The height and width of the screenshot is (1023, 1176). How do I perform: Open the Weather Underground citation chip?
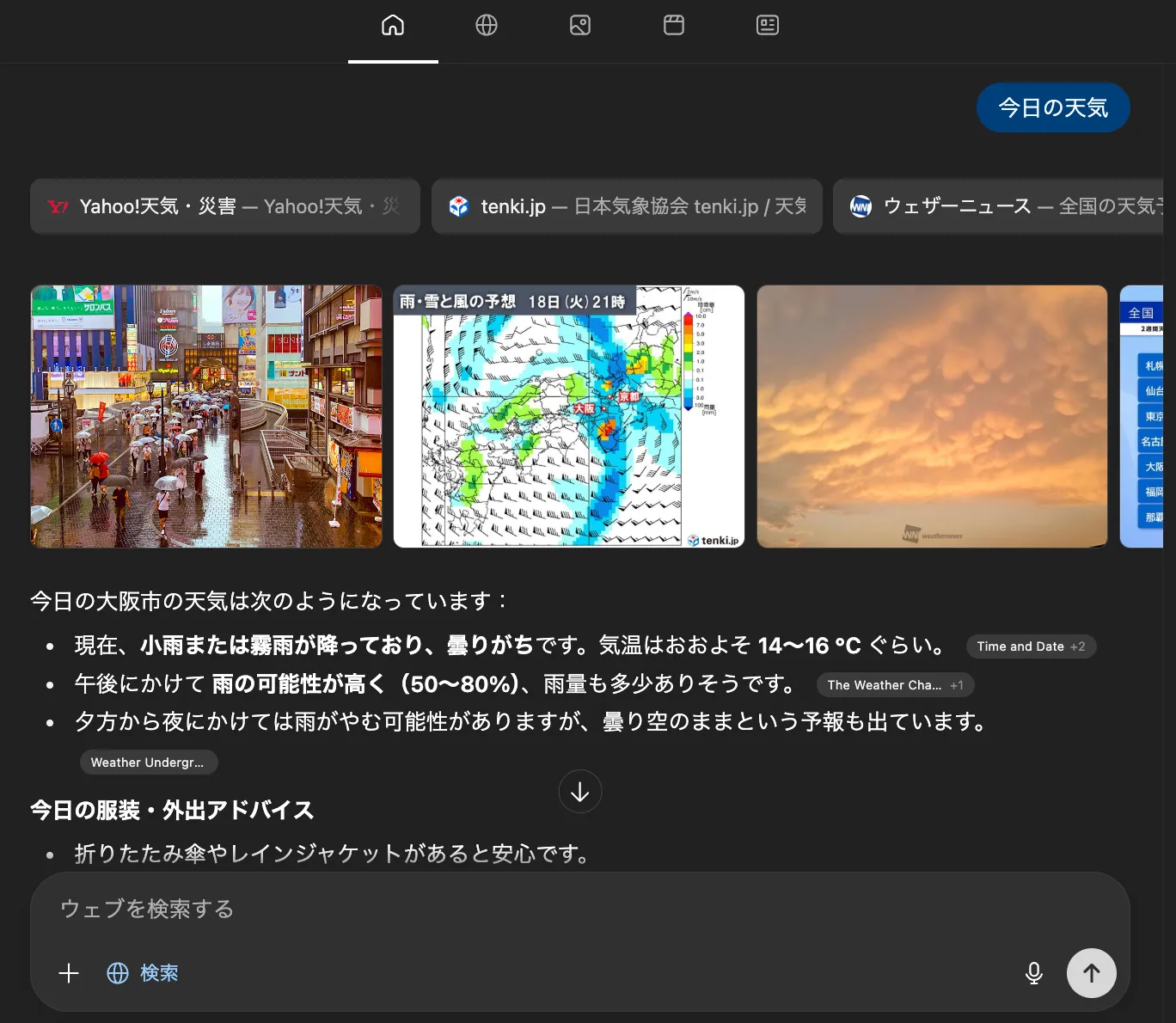point(148,763)
